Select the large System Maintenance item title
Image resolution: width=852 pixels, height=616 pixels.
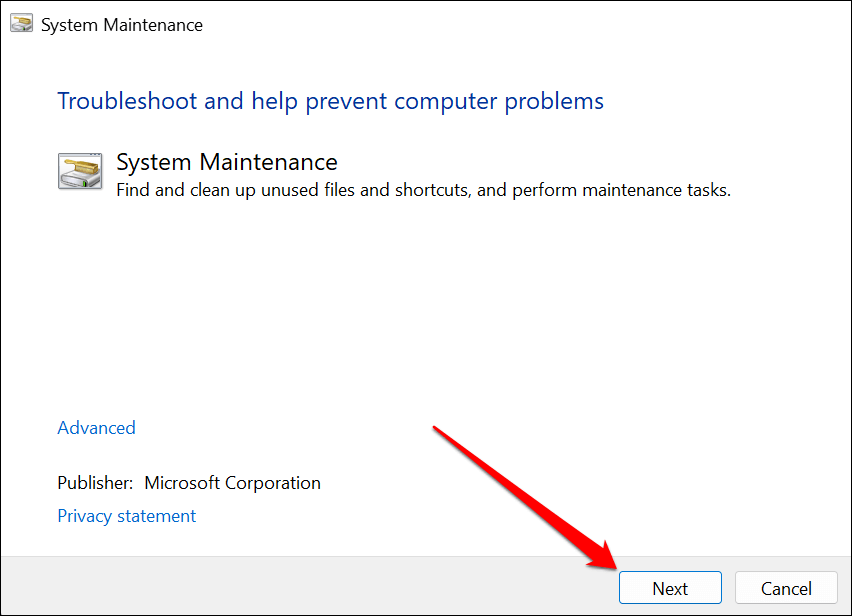pyautogui.click(x=227, y=162)
